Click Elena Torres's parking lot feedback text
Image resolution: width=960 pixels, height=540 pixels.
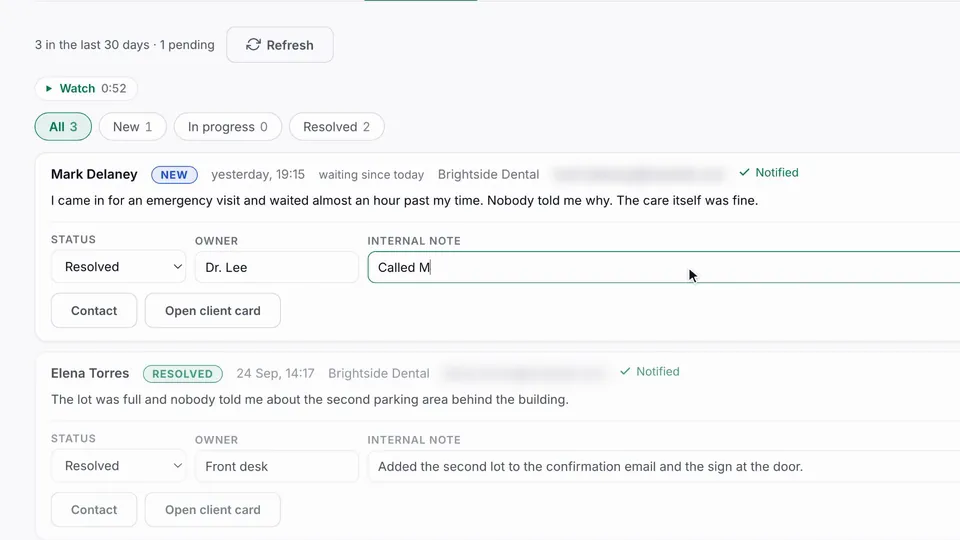310,400
